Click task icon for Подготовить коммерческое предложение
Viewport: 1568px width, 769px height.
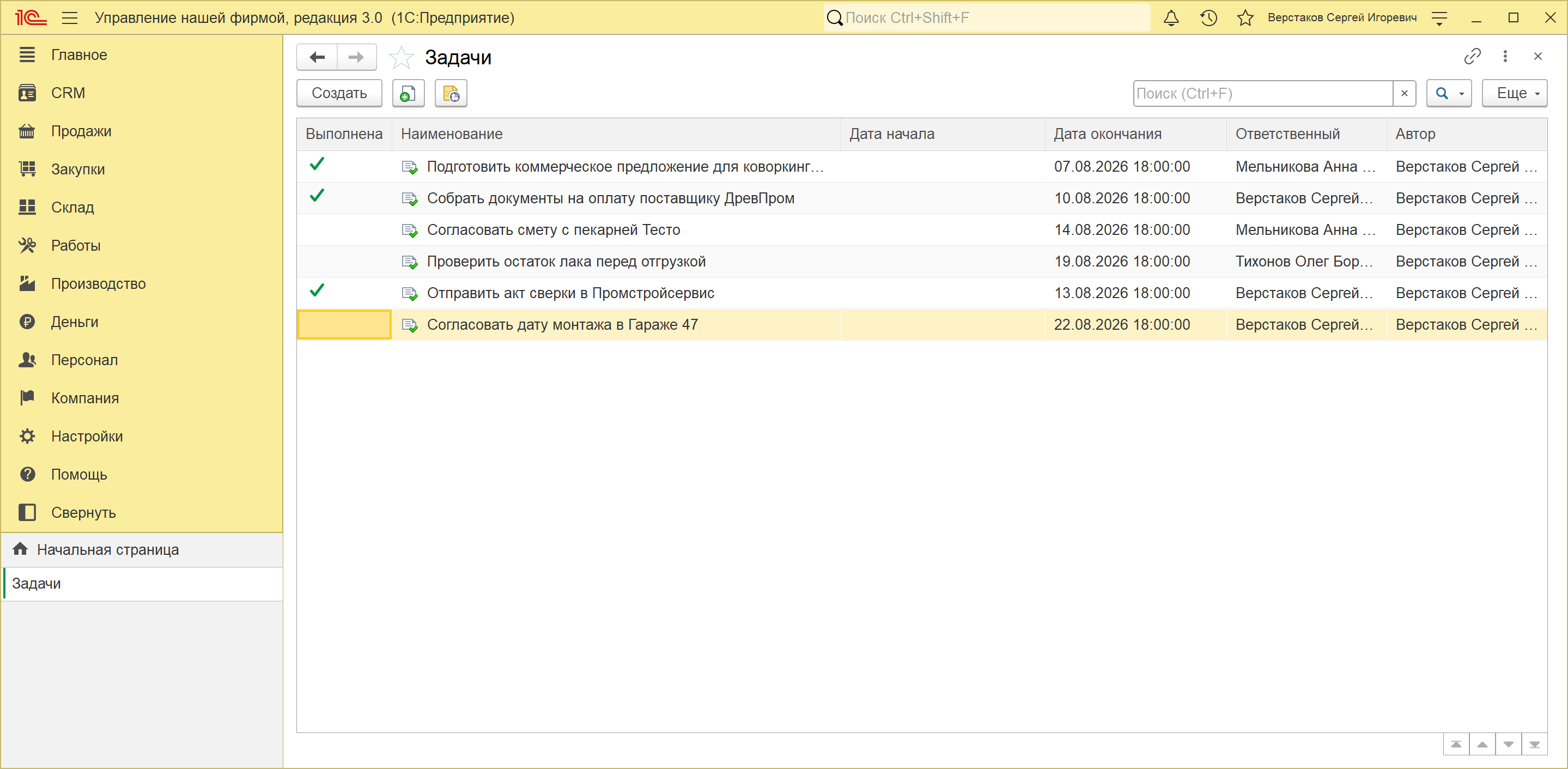click(x=410, y=167)
